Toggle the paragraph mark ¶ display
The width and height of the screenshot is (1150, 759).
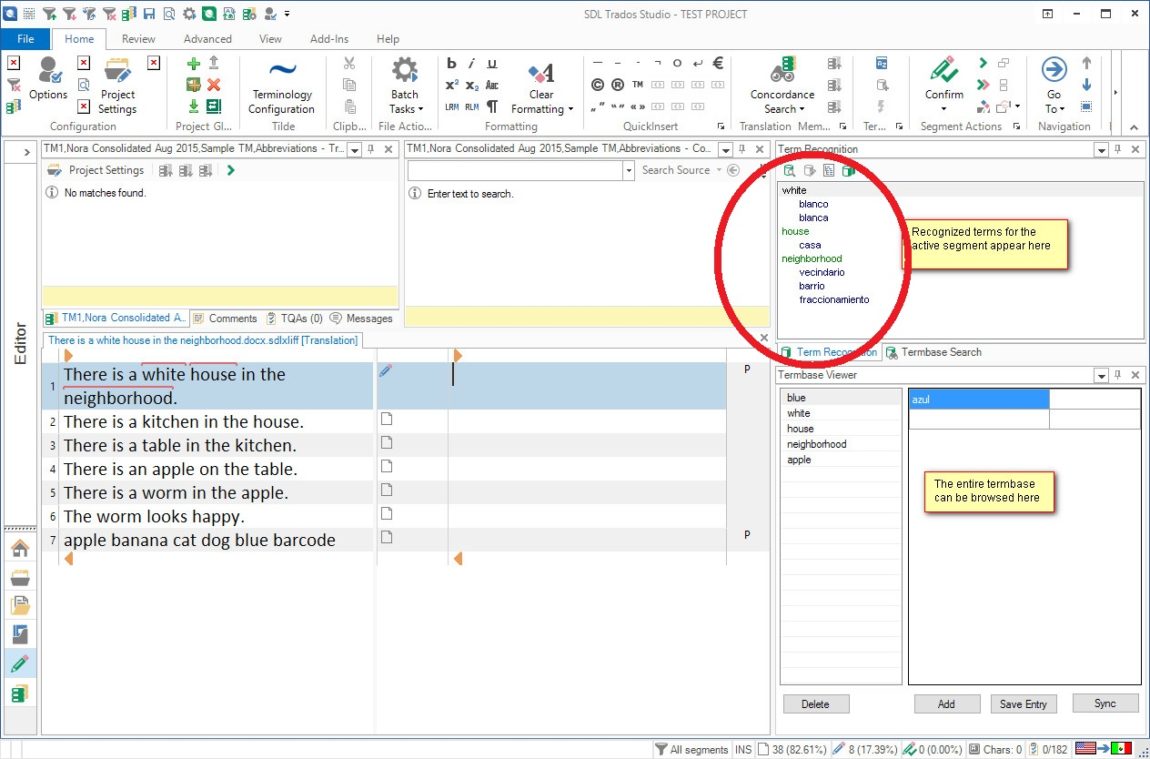click(492, 107)
